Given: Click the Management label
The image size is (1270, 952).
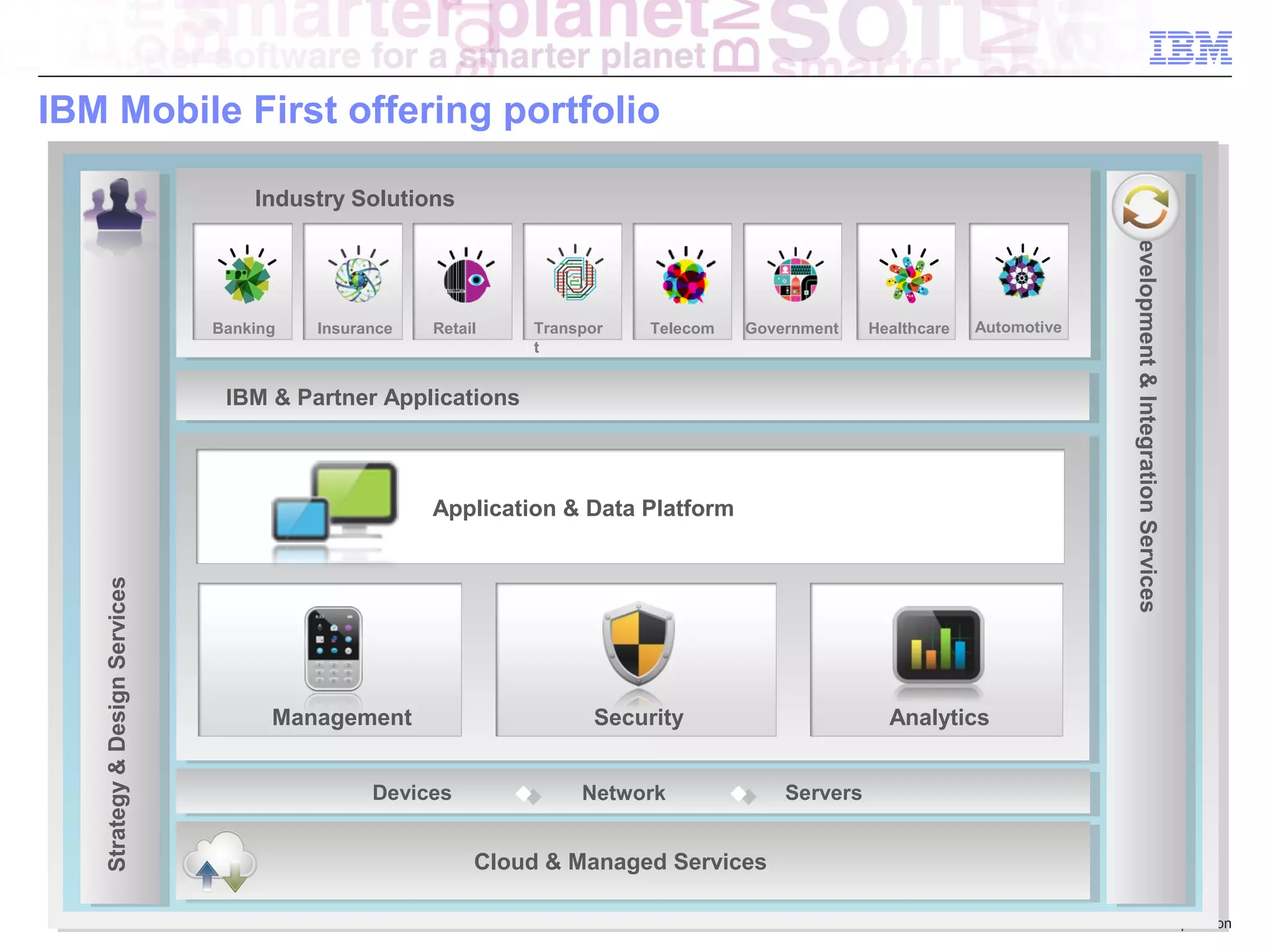Looking at the screenshot, I should coord(342,717).
